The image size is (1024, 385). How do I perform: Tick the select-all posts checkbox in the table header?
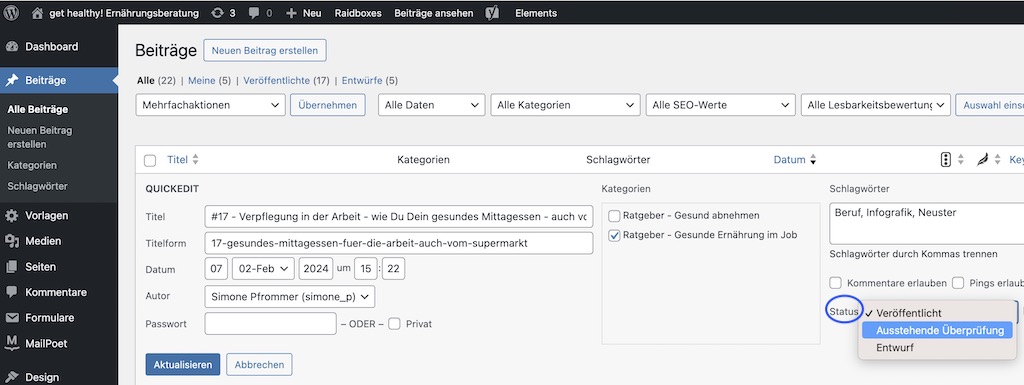(x=150, y=161)
